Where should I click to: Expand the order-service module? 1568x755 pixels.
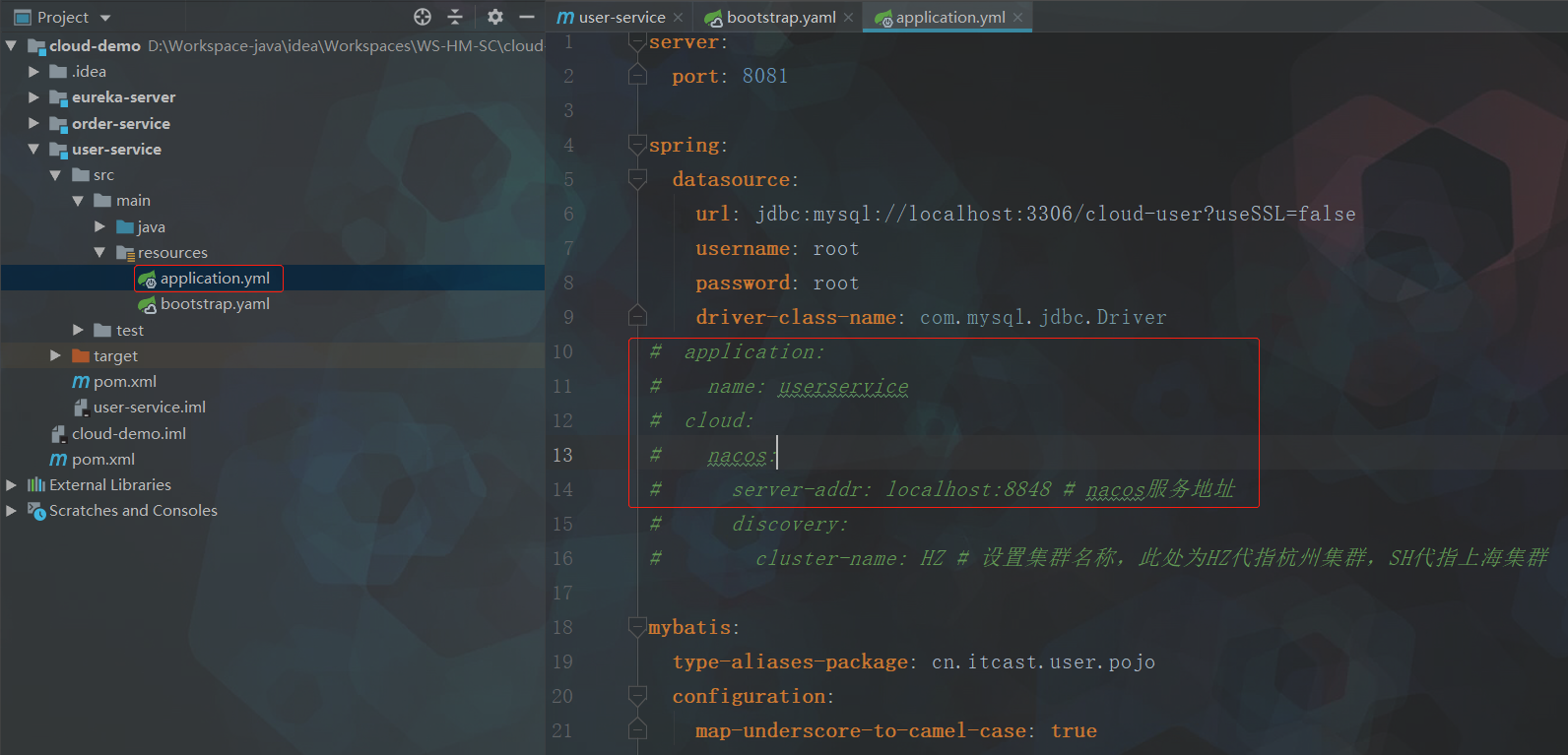[33, 123]
